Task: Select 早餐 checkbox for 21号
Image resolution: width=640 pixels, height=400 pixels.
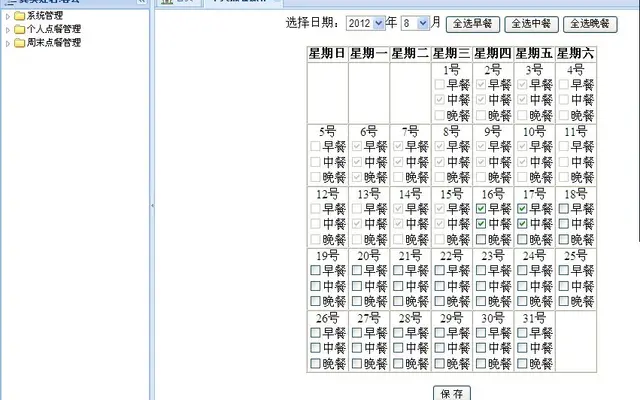Action: click(x=398, y=271)
